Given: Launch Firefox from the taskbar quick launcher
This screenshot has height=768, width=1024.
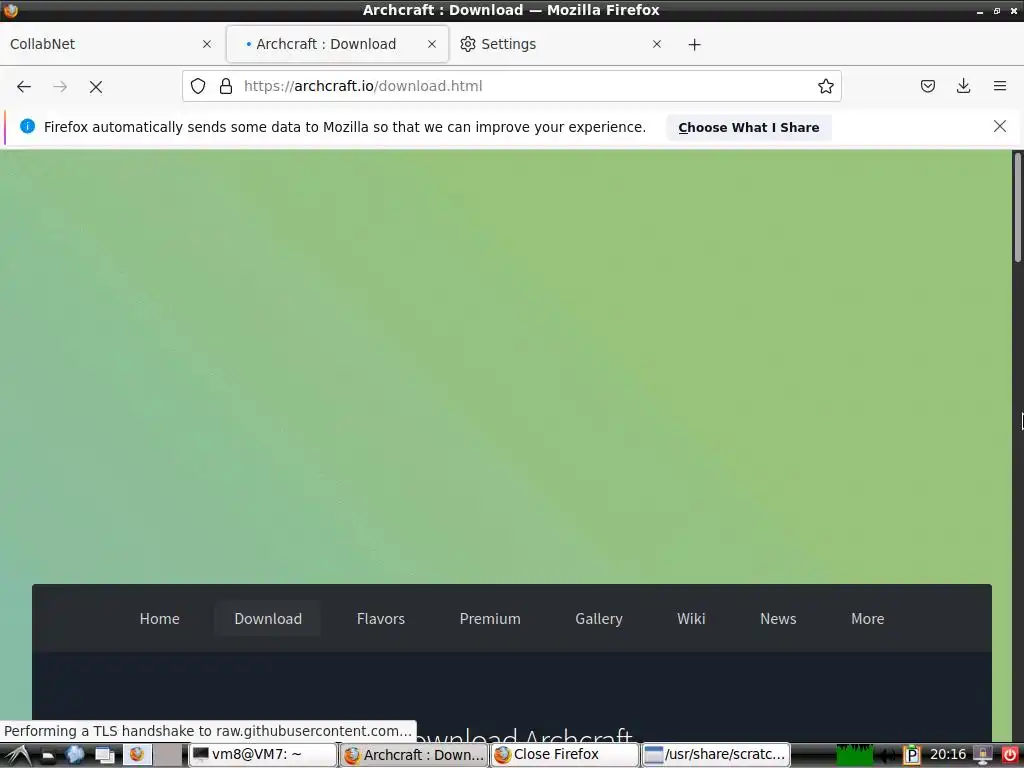Looking at the screenshot, I should (x=136, y=754).
